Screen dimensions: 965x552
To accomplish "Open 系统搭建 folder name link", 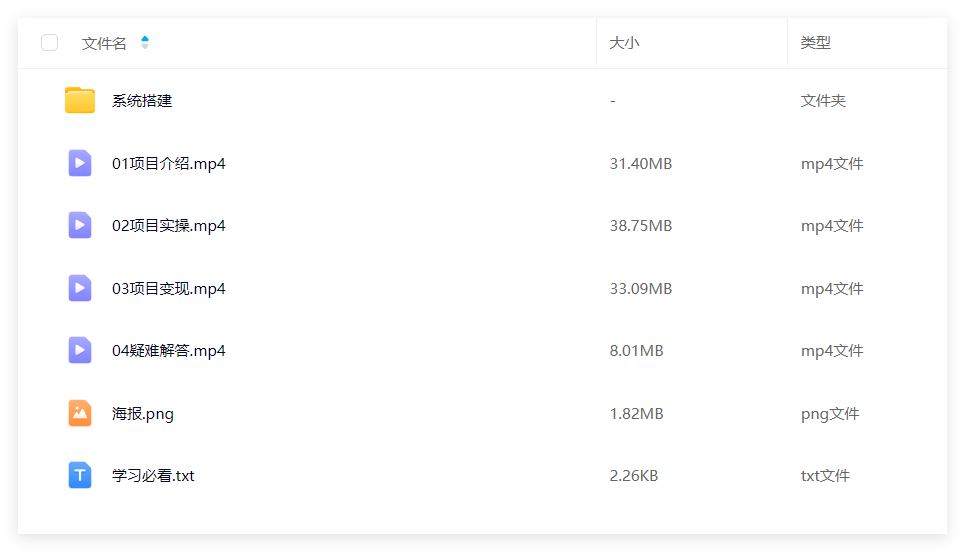I will pyautogui.click(x=142, y=101).
